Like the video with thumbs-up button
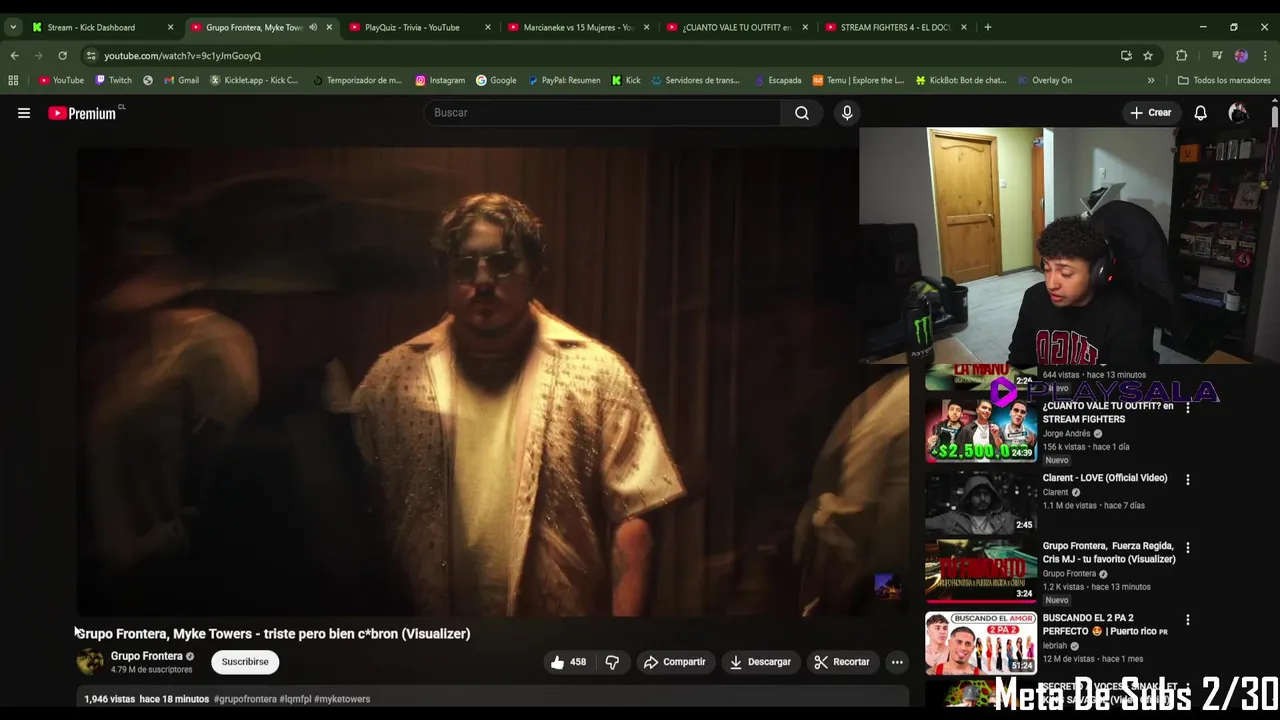The image size is (1280, 720). [x=568, y=662]
